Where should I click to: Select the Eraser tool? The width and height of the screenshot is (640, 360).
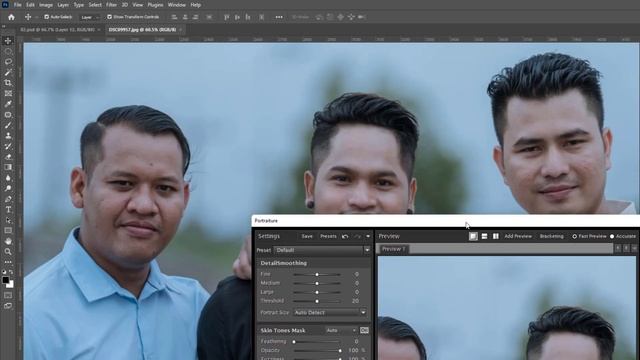(x=8, y=157)
